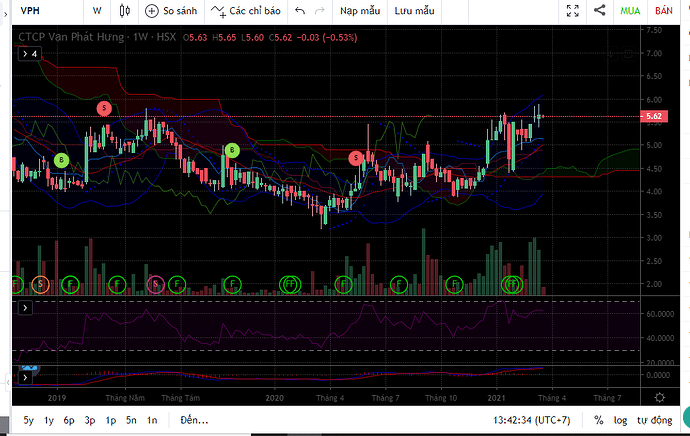The image size is (690, 436).
Task: Click the So sánh compare button
Action: 171,10
